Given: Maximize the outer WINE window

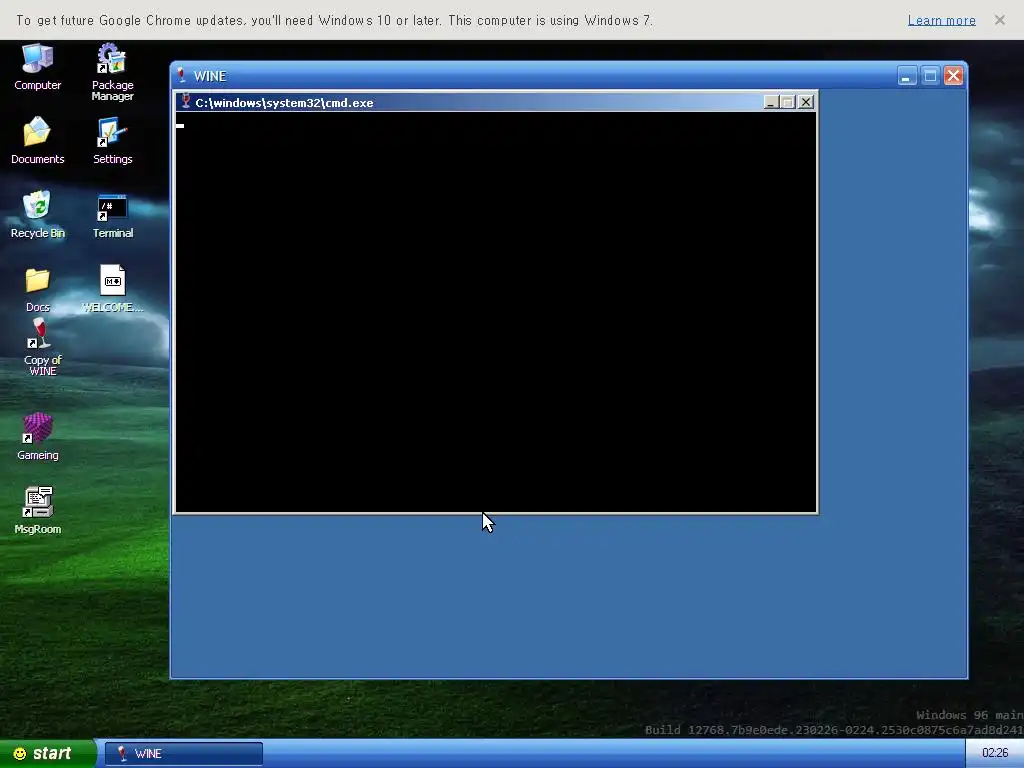Looking at the screenshot, I should click(x=930, y=76).
